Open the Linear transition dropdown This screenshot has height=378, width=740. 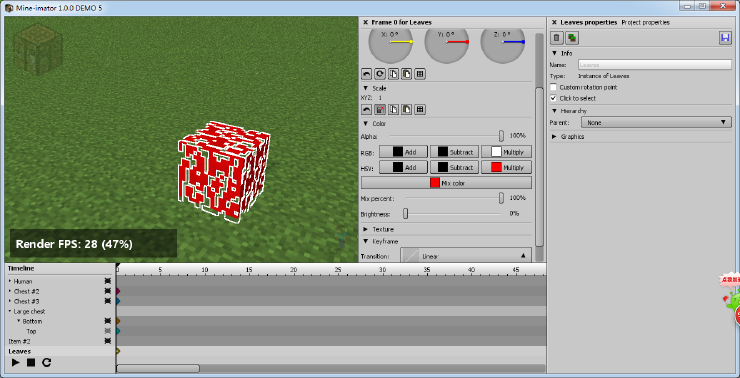(x=466, y=255)
